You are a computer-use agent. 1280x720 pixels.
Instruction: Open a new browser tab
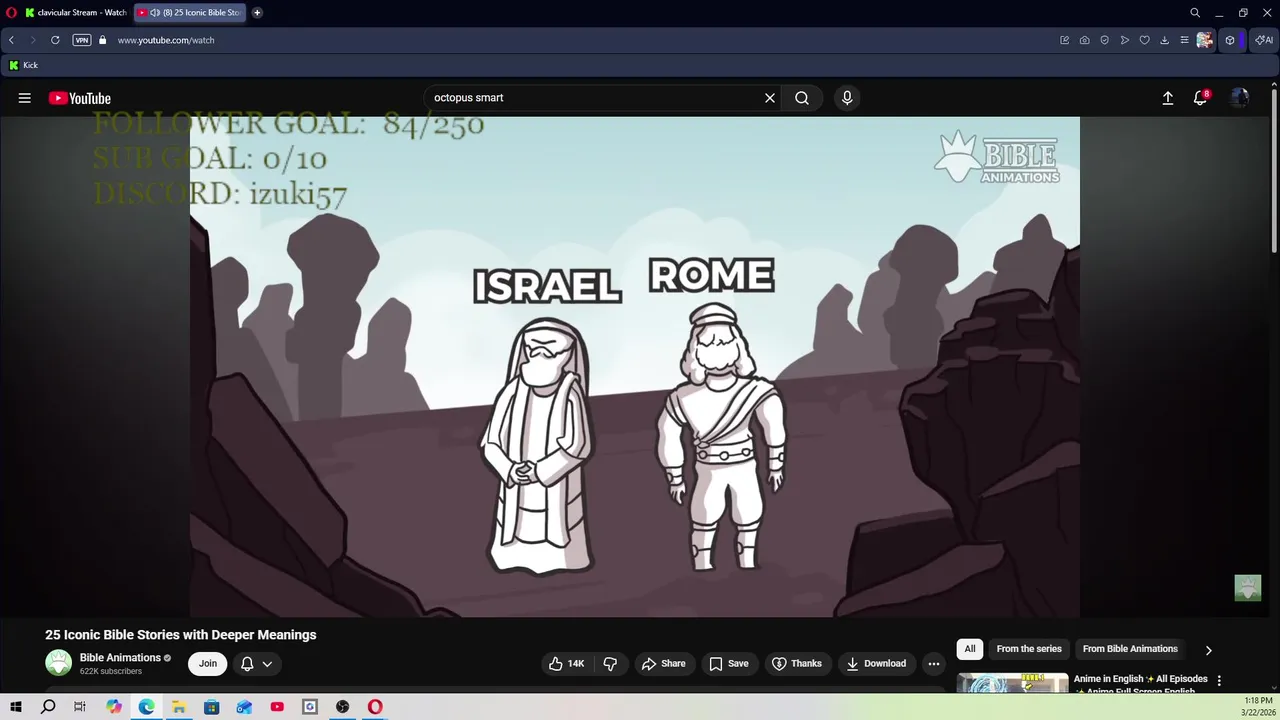point(257,13)
